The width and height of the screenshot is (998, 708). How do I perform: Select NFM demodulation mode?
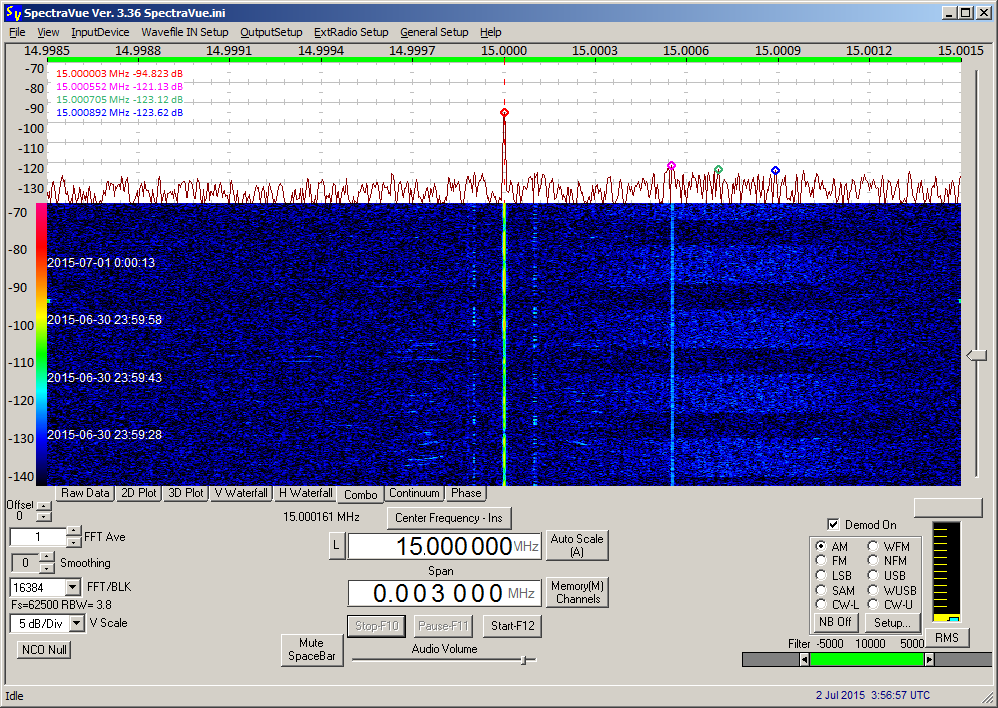pyautogui.click(x=873, y=560)
